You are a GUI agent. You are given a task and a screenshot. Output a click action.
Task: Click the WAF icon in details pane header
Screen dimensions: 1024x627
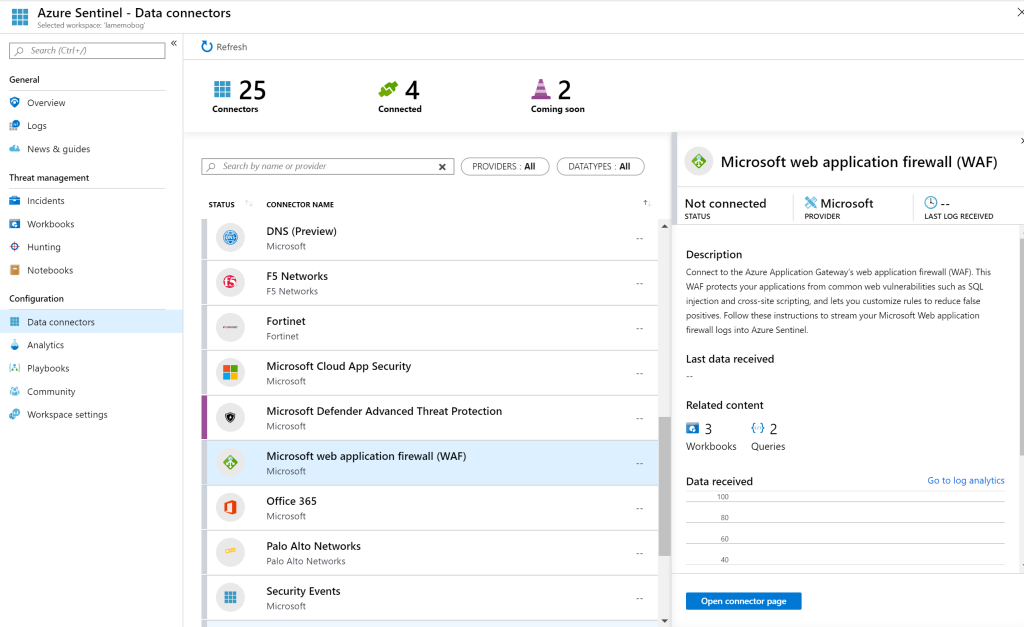(699, 161)
